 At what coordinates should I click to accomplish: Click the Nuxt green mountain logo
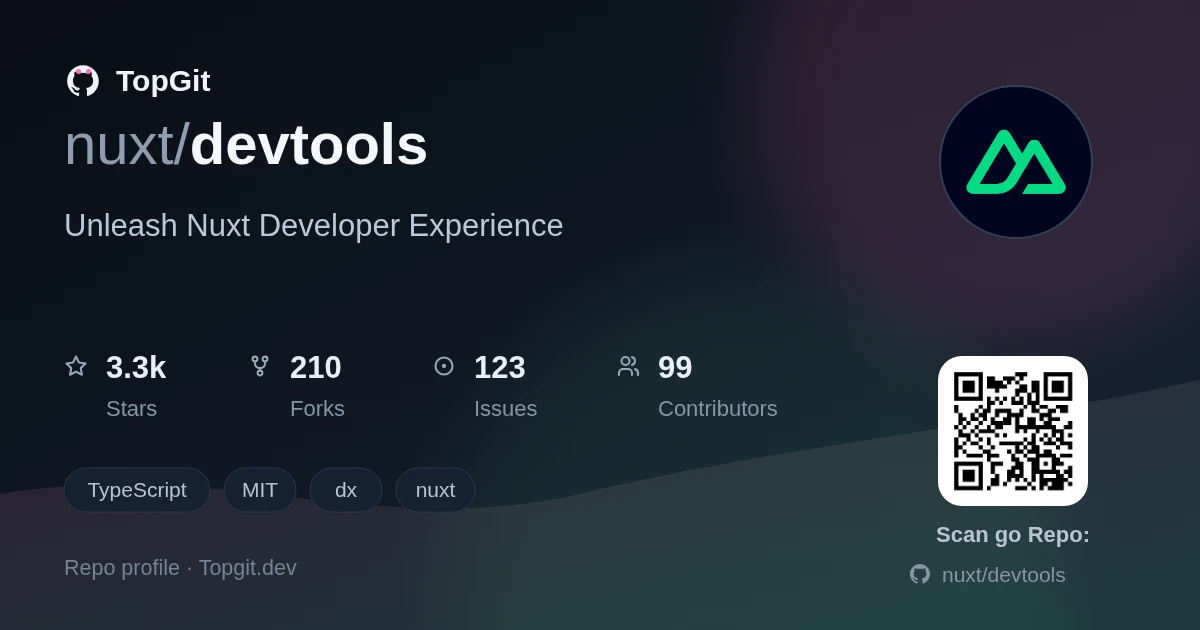tap(1016, 162)
